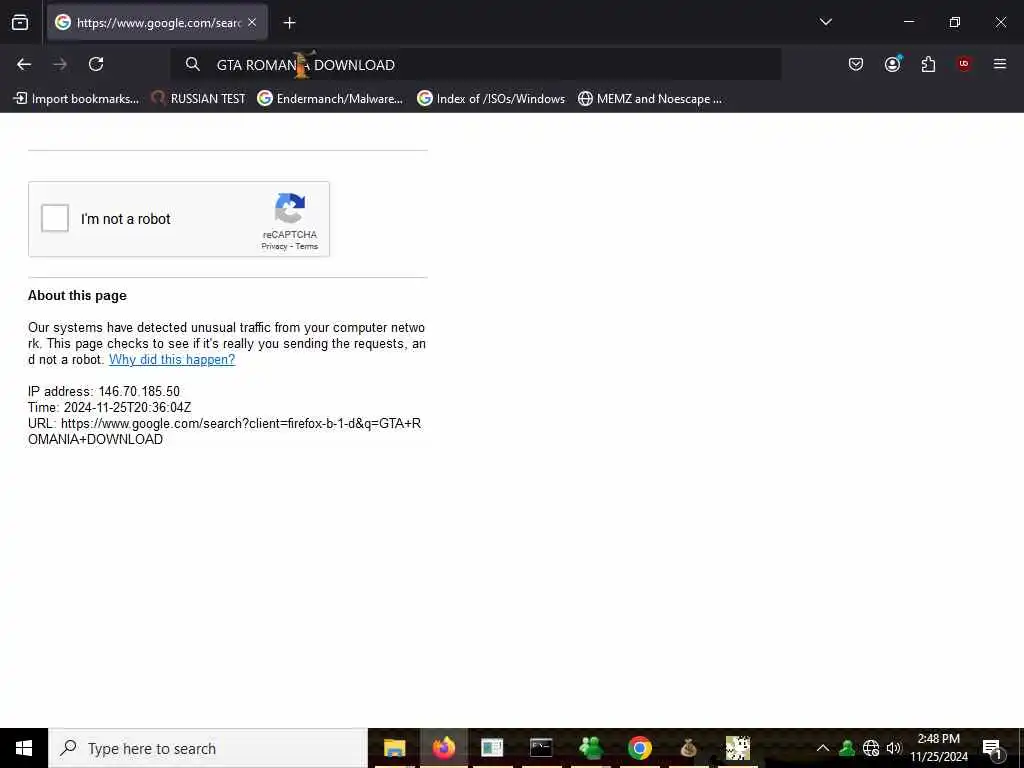Open the RUSSIAN TEST bookmark
This screenshot has height=768, width=1024.
[x=198, y=99]
